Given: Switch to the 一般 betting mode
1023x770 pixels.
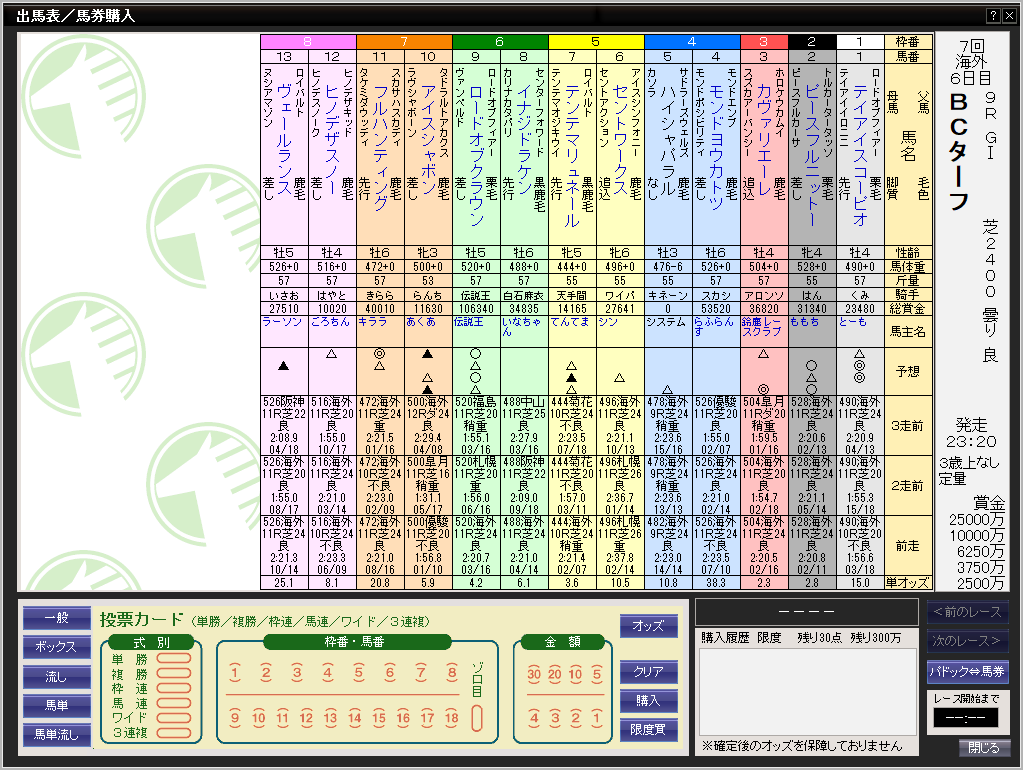Looking at the screenshot, I should coord(56,619).
